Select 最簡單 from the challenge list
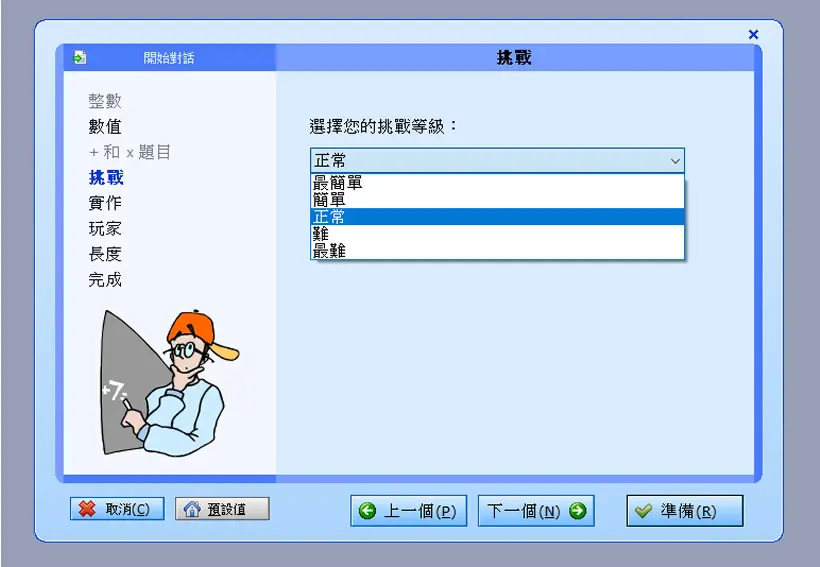 click(497, 183)
